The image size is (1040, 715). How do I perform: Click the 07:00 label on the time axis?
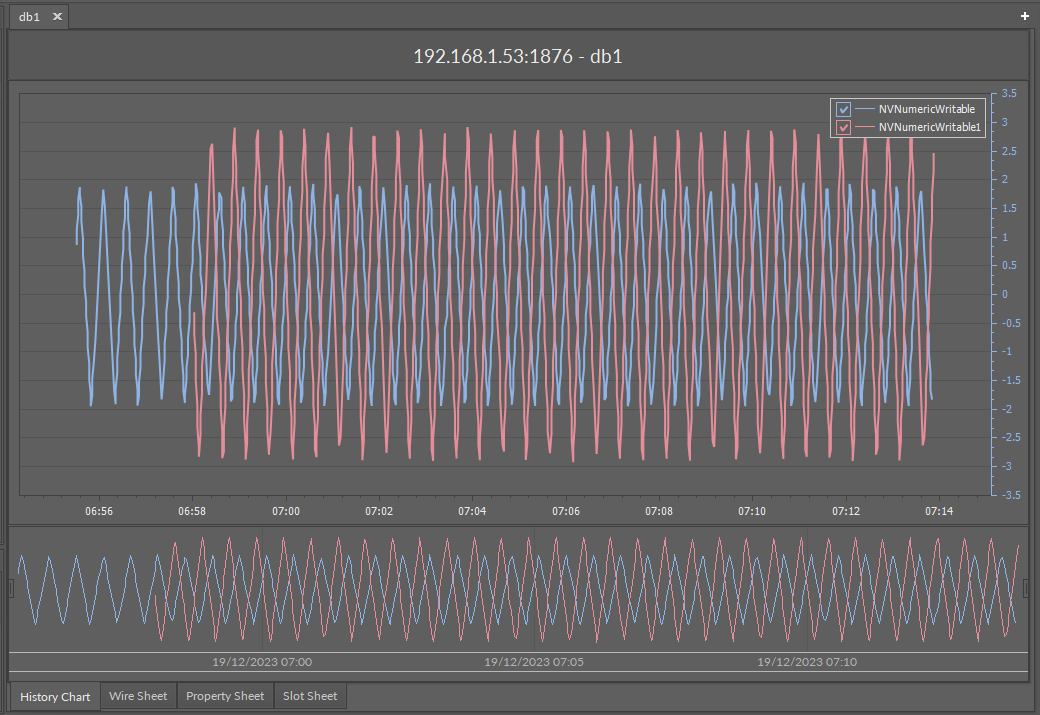286,511
